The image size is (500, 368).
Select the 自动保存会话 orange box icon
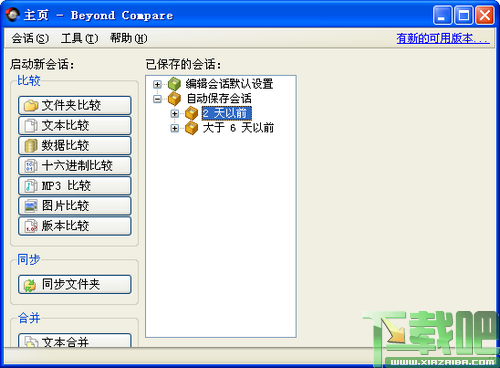(x=174, y=99)
